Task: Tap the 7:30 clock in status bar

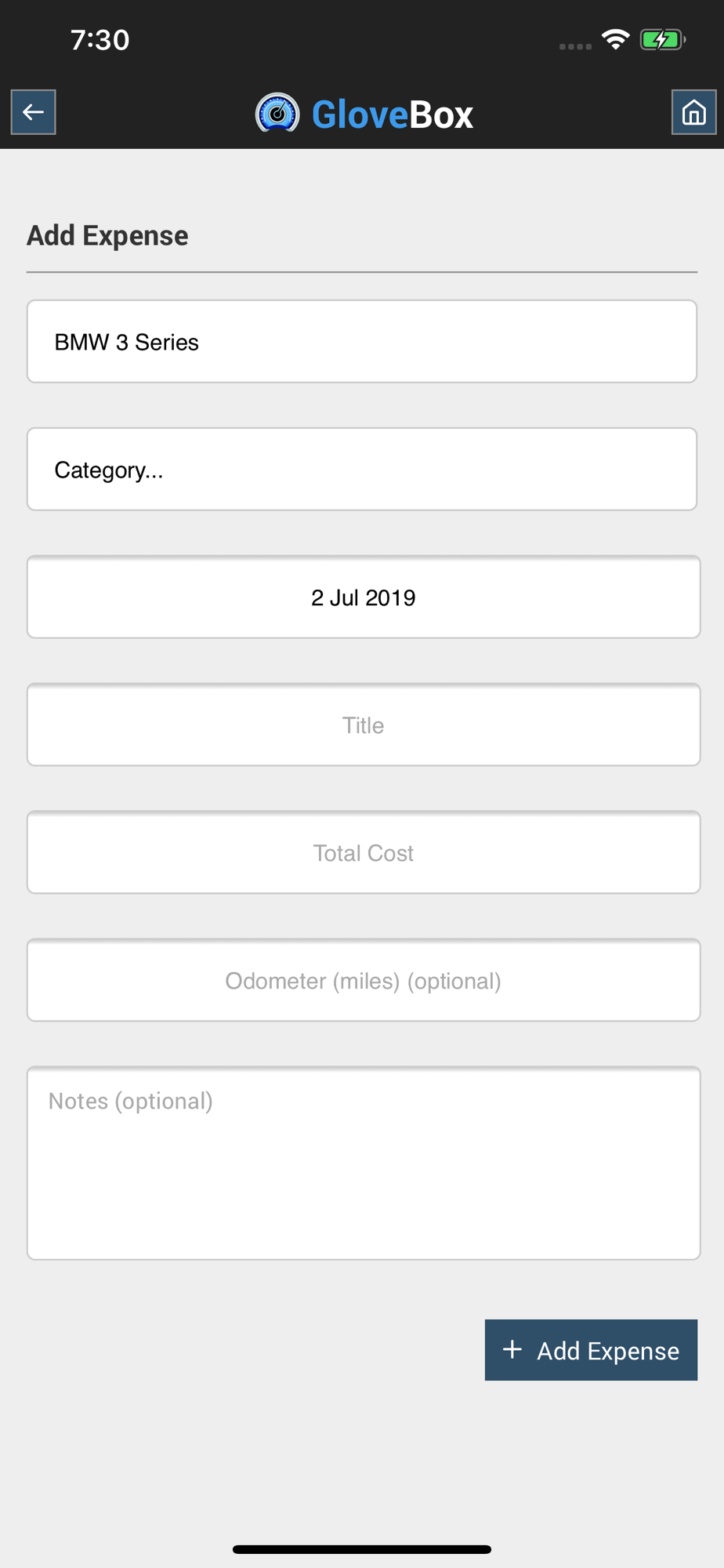Action: 100,40
